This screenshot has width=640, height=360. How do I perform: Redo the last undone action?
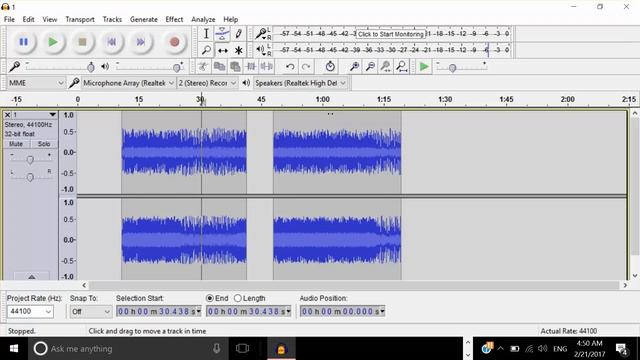pos(306,66)
